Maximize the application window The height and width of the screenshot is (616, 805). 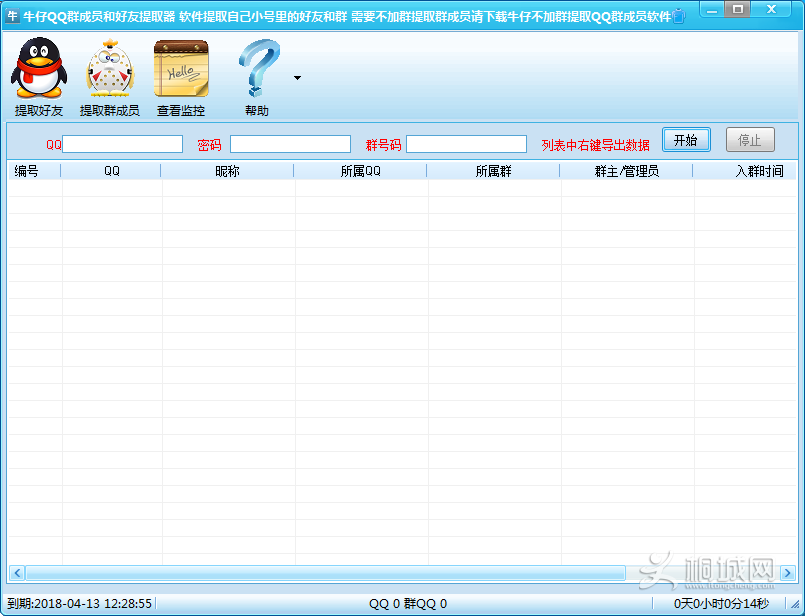(x=738, y=10)
